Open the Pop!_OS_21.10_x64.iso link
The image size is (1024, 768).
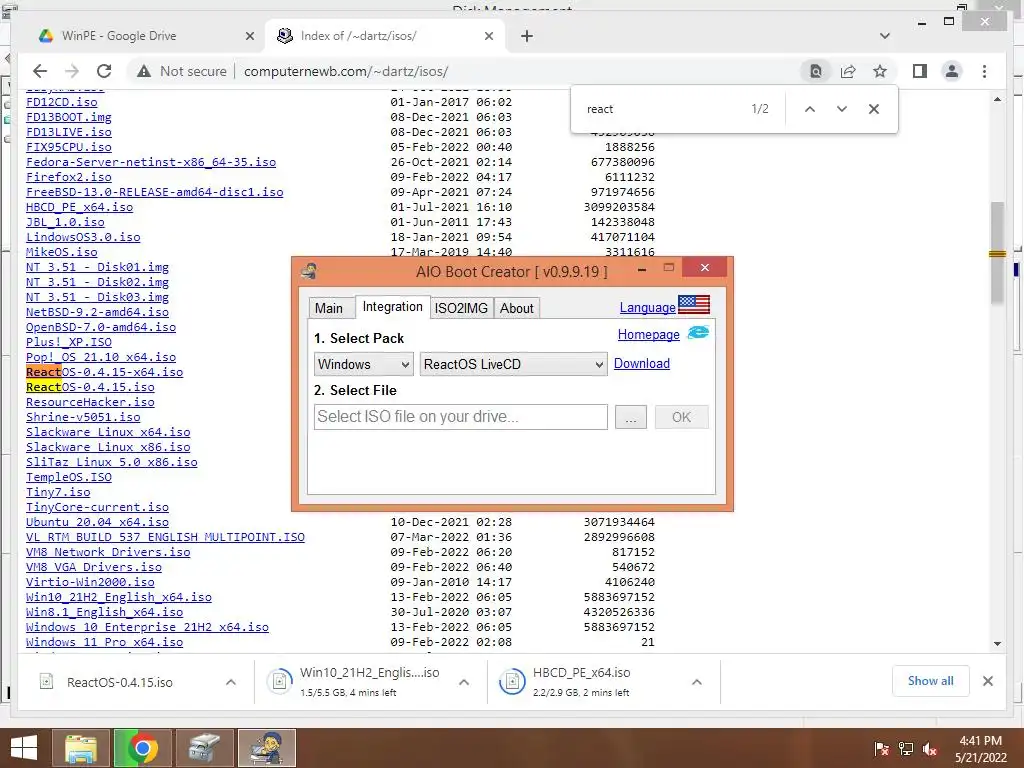(x=101, y=357)
